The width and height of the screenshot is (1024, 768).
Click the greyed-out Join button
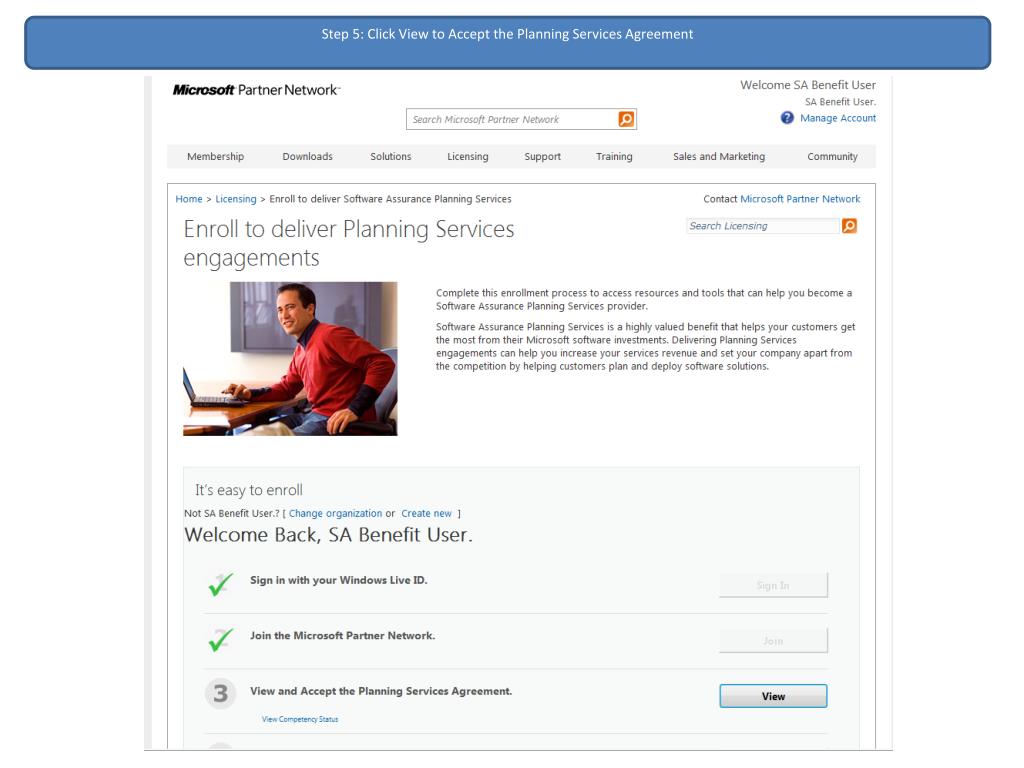pyautogui.click(x=773, y=641)
